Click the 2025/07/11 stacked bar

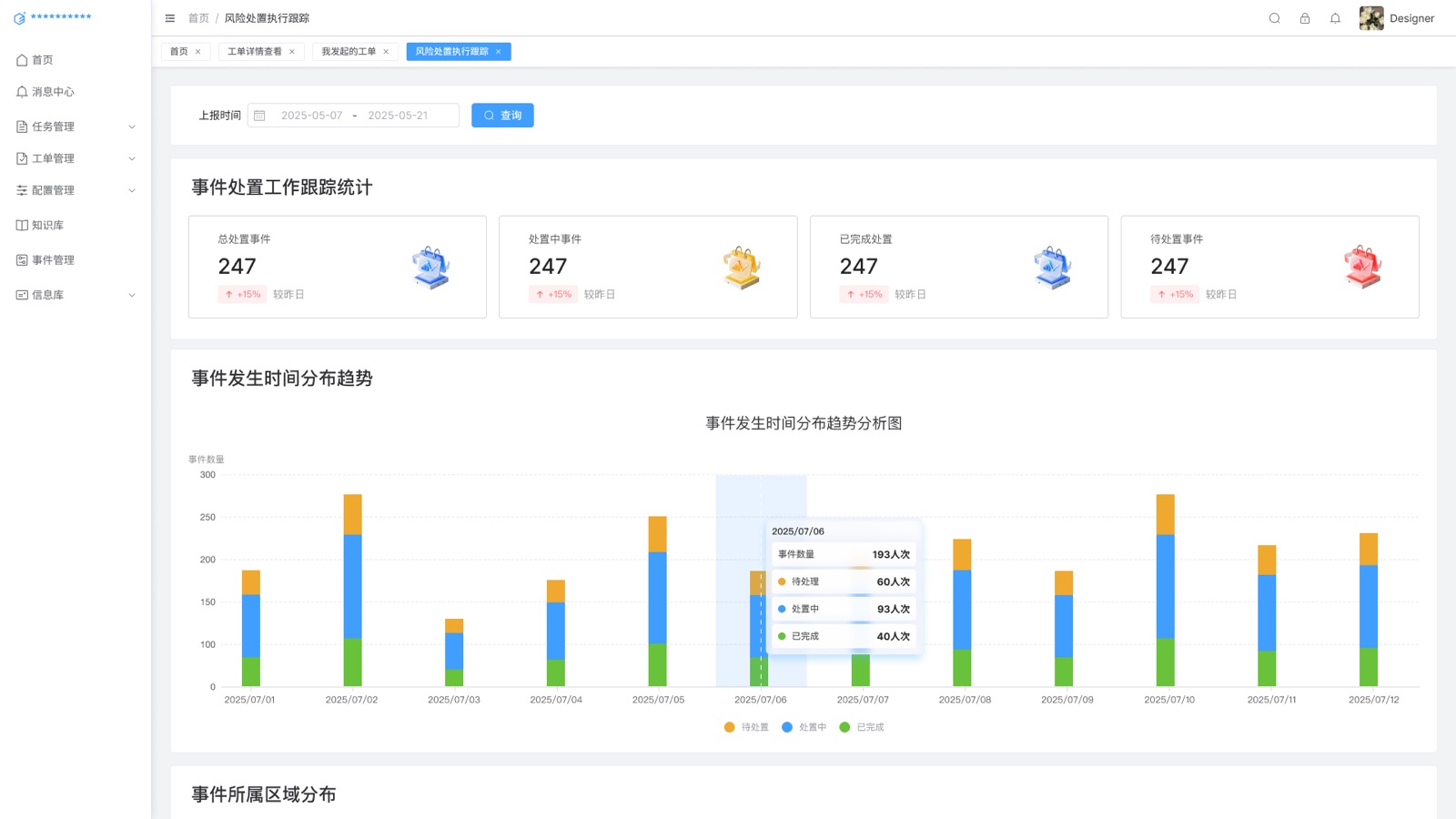click(x=1267, y=616)
